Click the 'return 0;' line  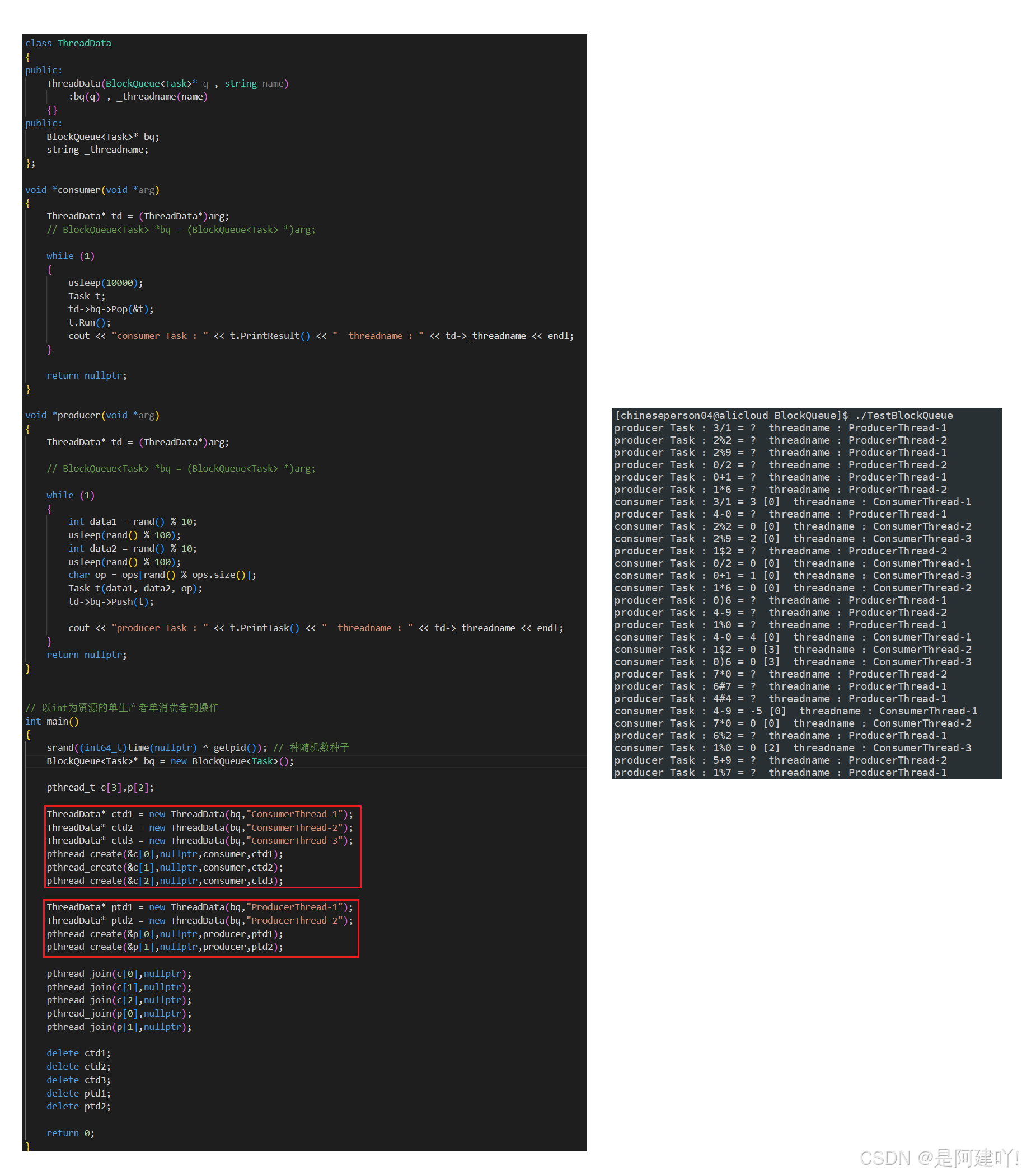click(x=71, y=1134)
